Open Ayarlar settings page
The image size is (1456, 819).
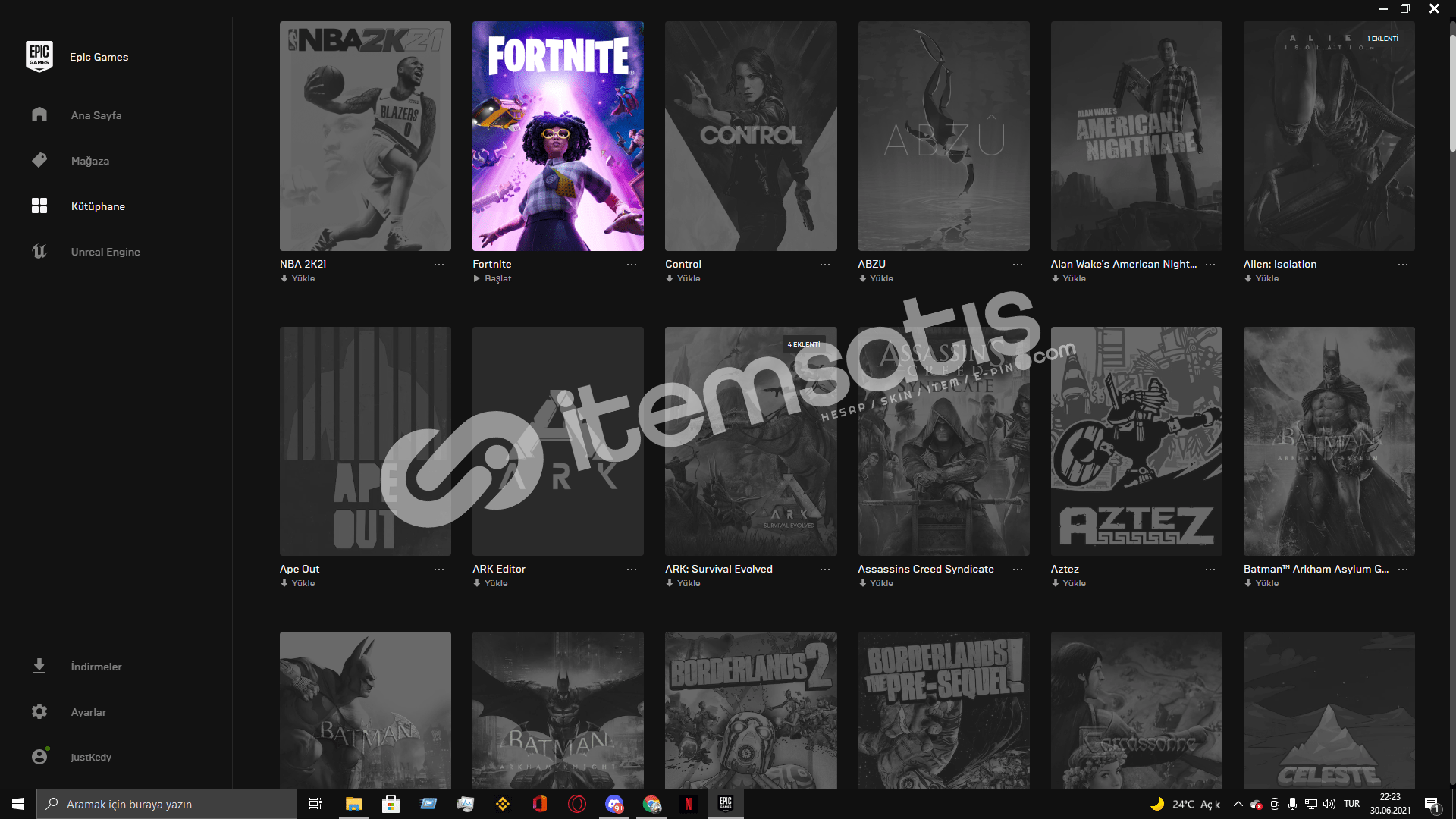[x=89, y=712]
